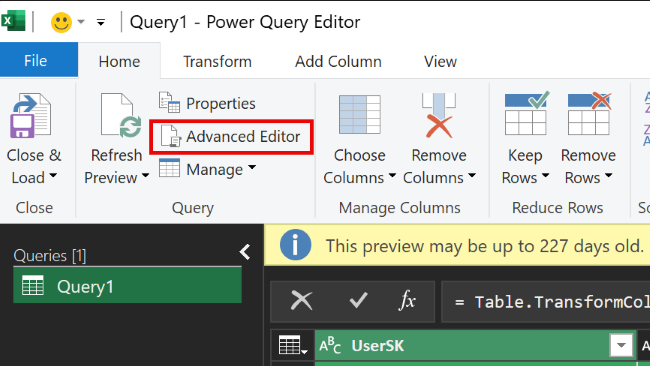Click the fx add step icon
Screen dimensions: 650x366
[407, 301]
